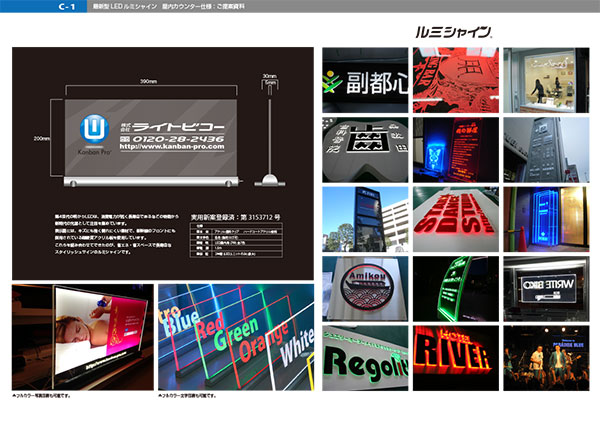This screenshot has height=434, width=600.
Task: Click the blue Kanban Pro logo icon
Action: point(94,129)
